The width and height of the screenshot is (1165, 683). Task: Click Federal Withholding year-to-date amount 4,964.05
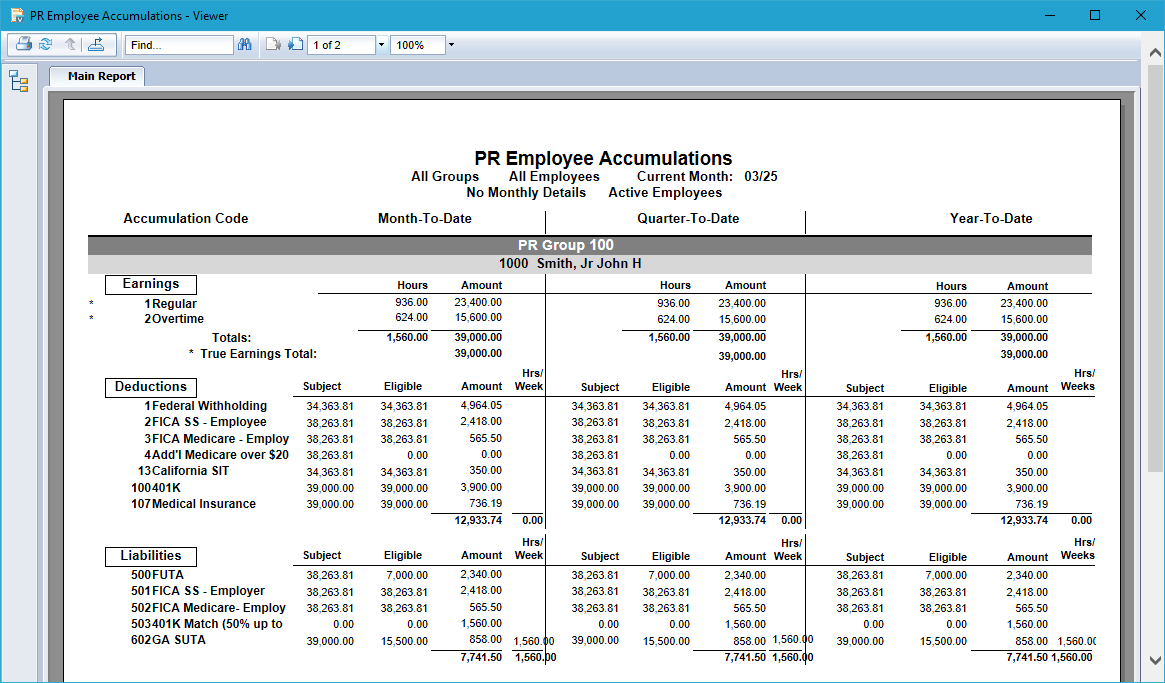[x=1027, y=407]
